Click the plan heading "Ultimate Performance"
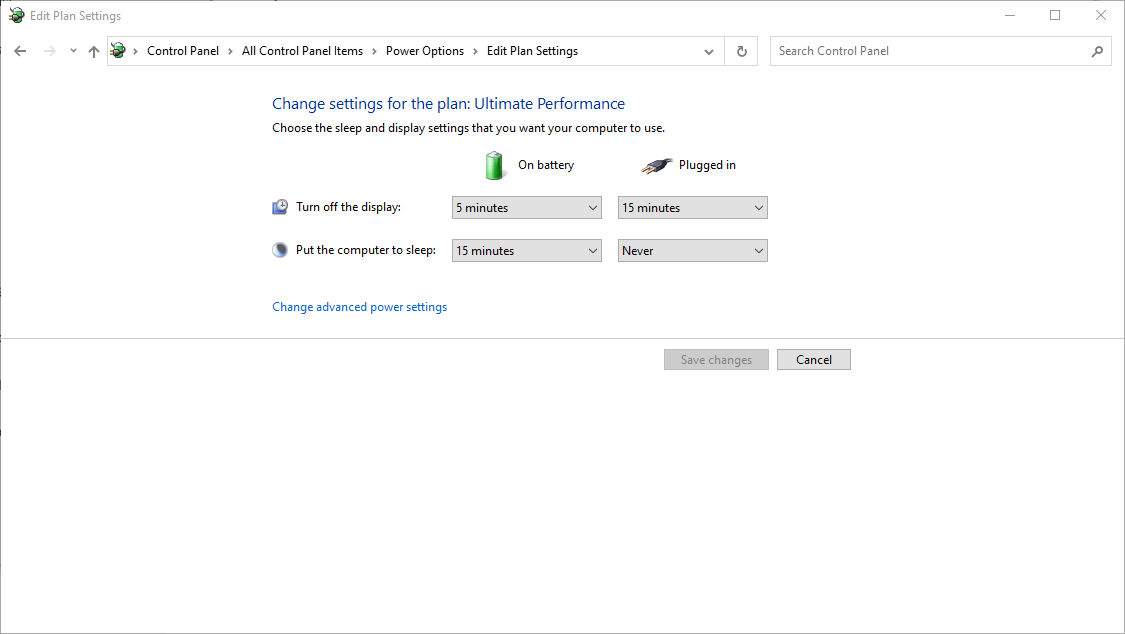Screen dimensions: 1125x634 click(550, 104)
